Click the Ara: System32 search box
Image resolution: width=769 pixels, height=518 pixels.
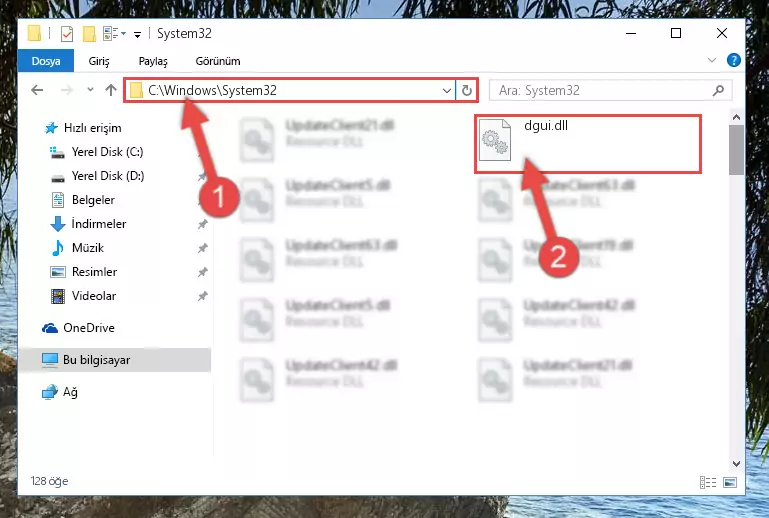610,90
